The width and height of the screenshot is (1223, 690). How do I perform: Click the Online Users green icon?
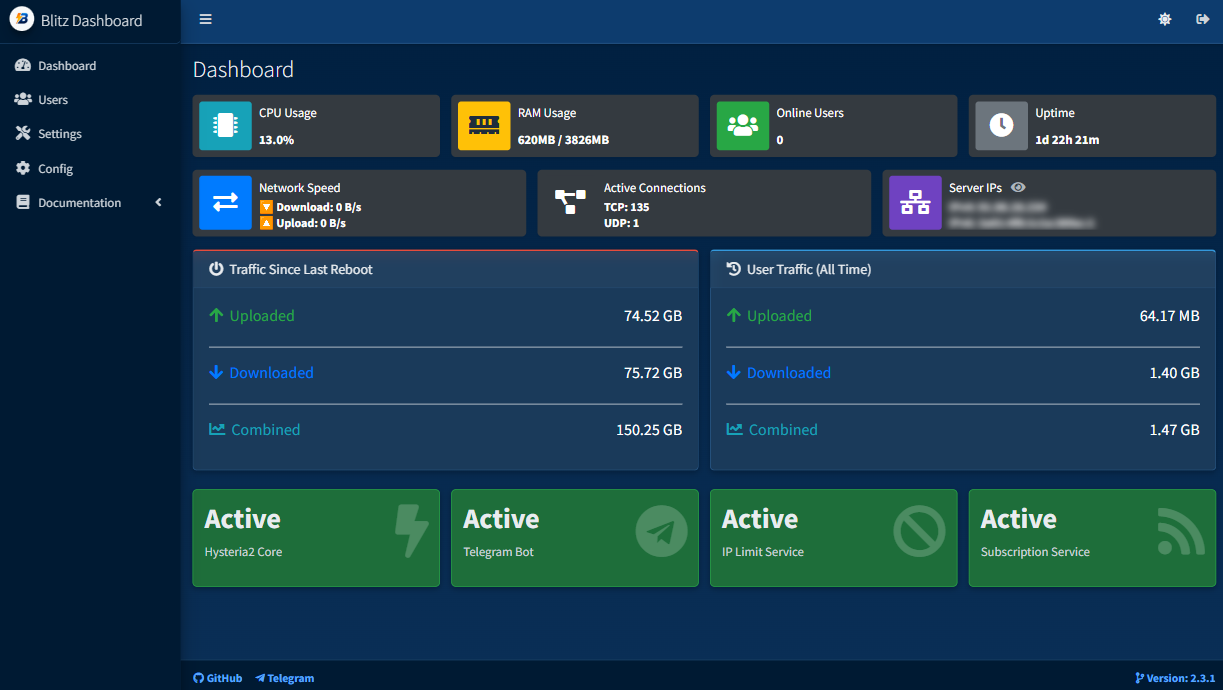coord(743,125)
